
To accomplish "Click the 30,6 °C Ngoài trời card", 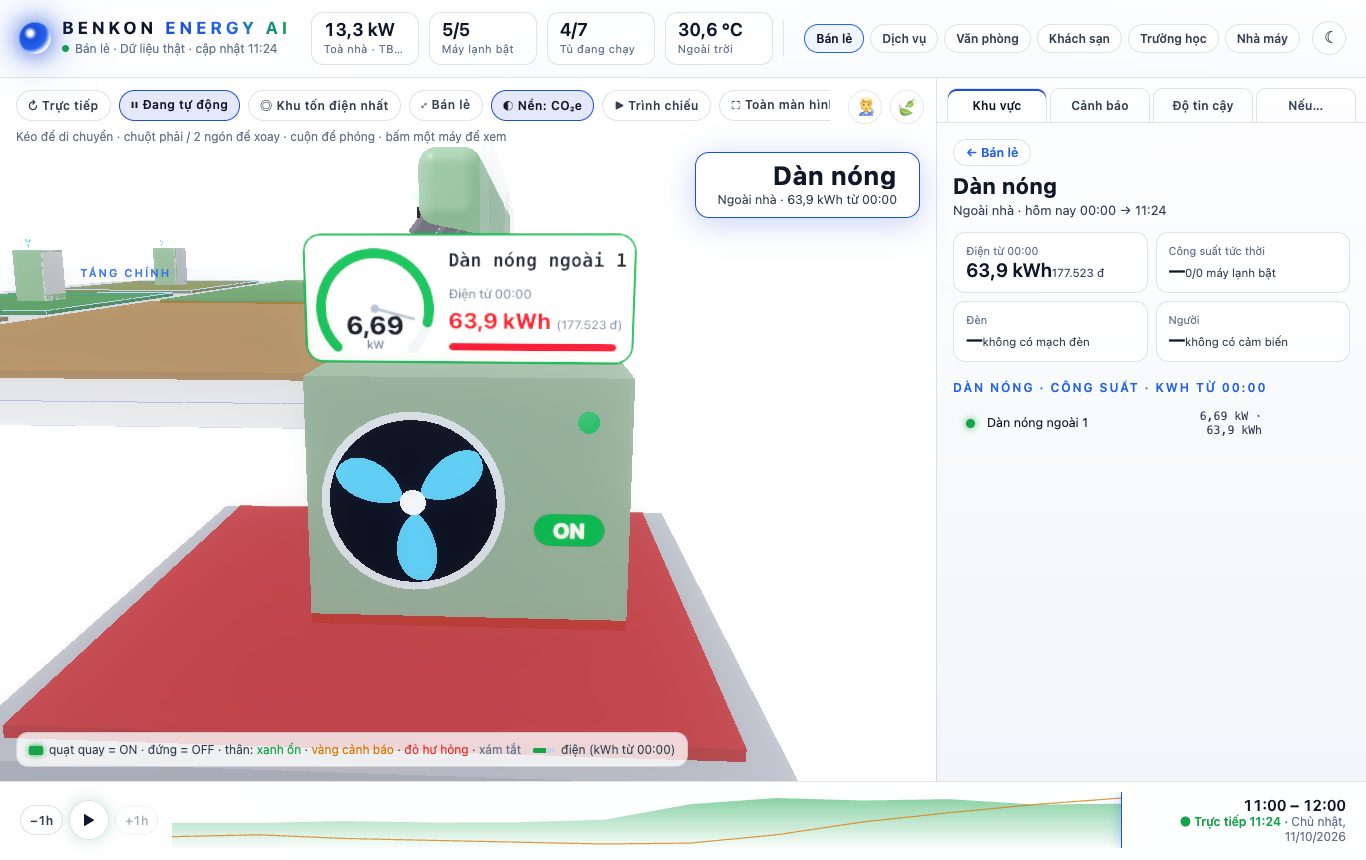I will (719, 39).
